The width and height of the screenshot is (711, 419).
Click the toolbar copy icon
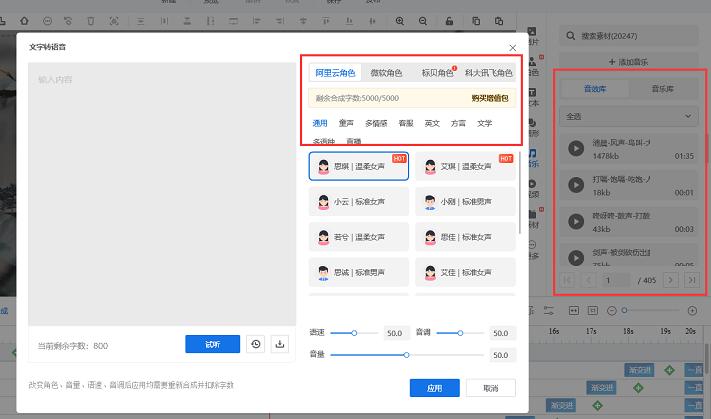(476, 21)
